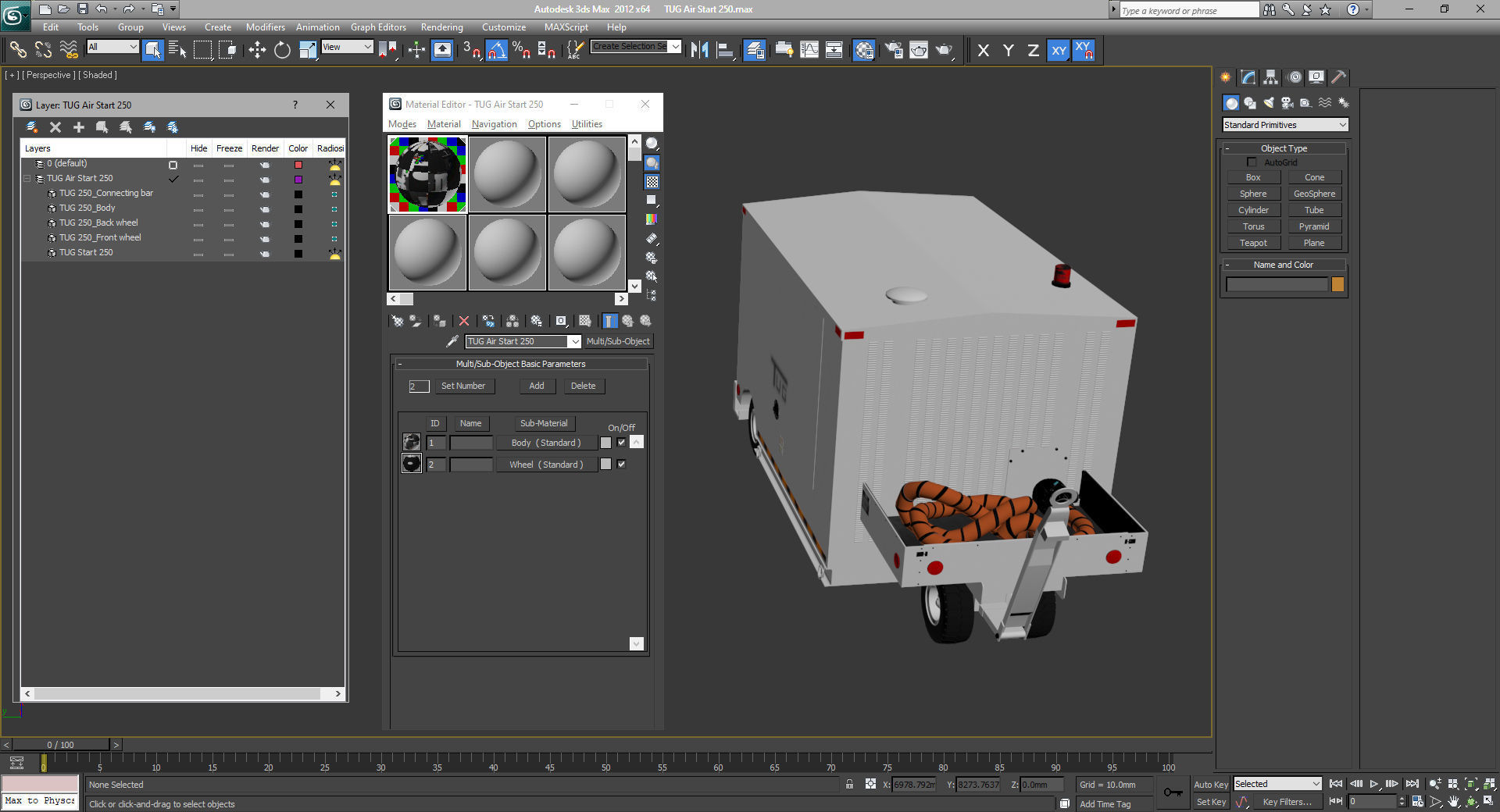Image resolution: width=1500 pixels, height=812 pixels.
Task: Toggle the Percent Snap tool
Action: pos(522,50)
